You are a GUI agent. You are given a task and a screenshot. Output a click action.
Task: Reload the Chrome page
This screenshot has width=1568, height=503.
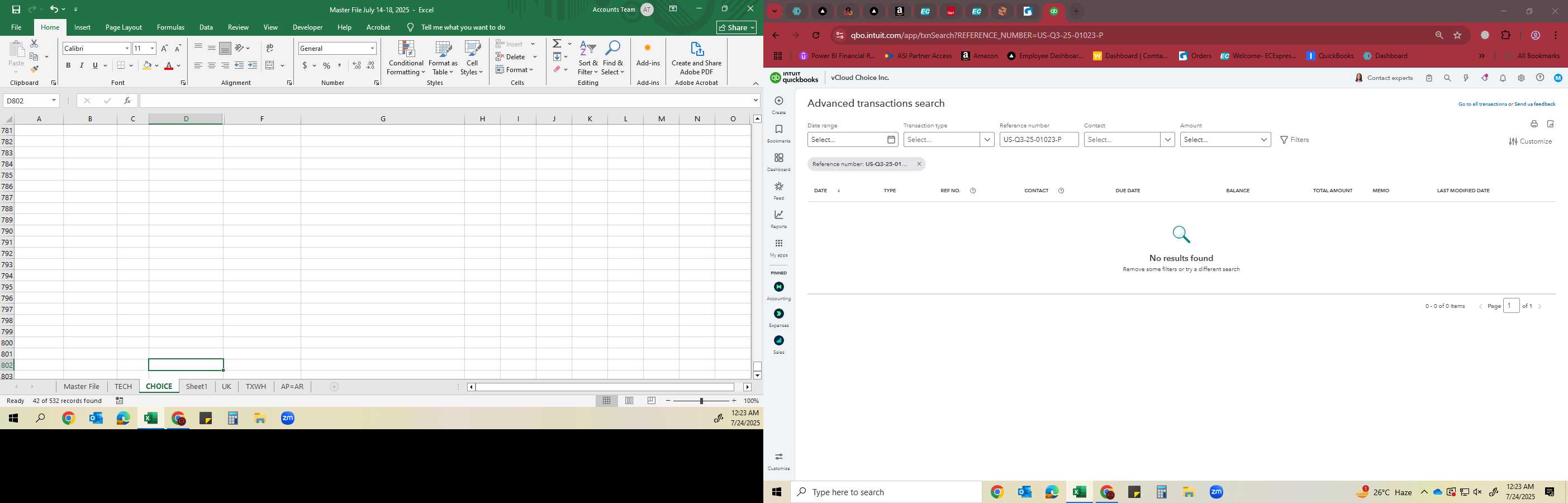[816, 35]
